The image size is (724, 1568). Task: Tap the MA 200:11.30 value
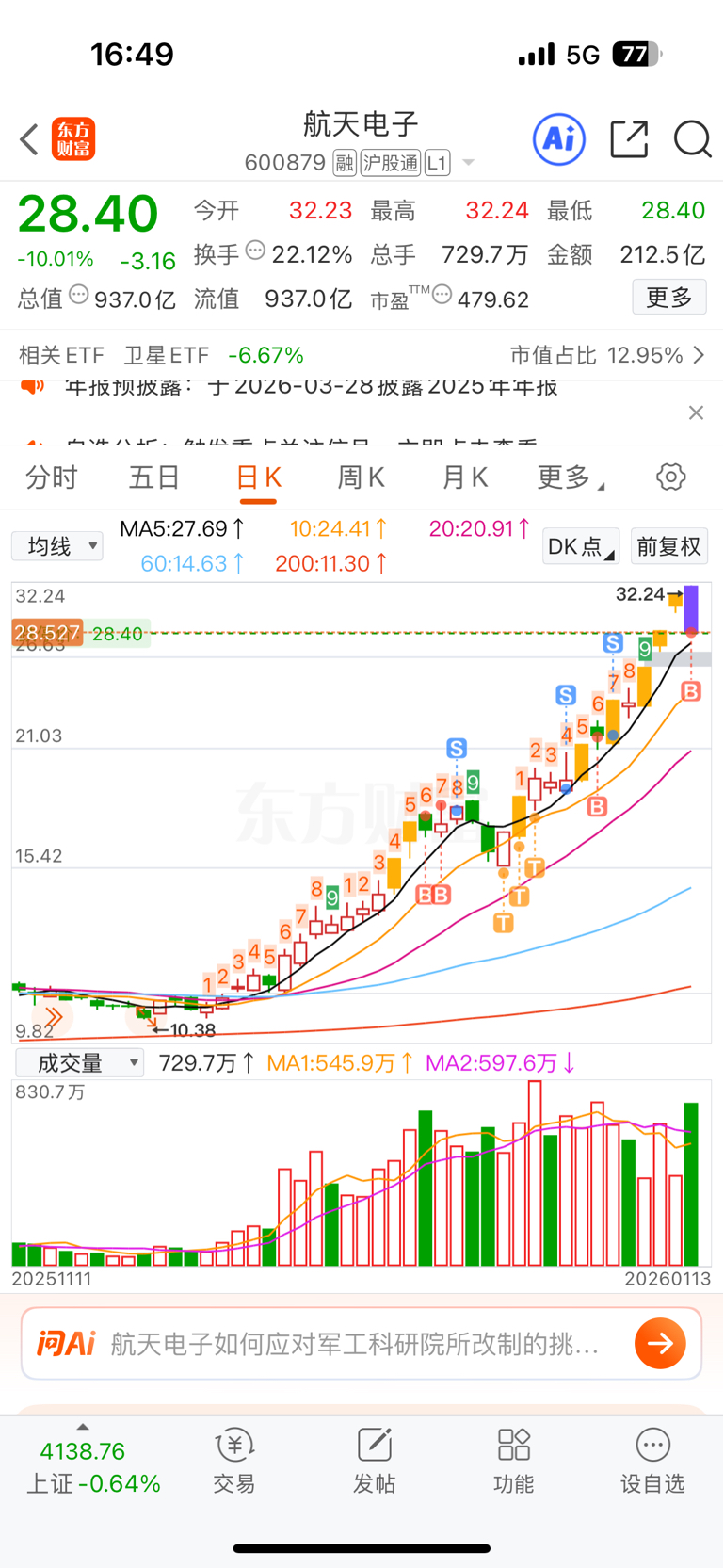pos(331,563)
